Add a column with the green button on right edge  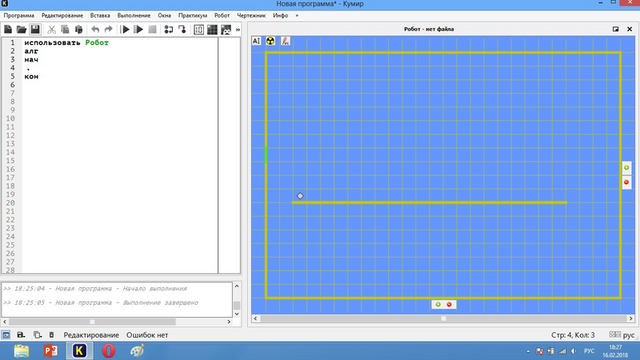(627, 167)
